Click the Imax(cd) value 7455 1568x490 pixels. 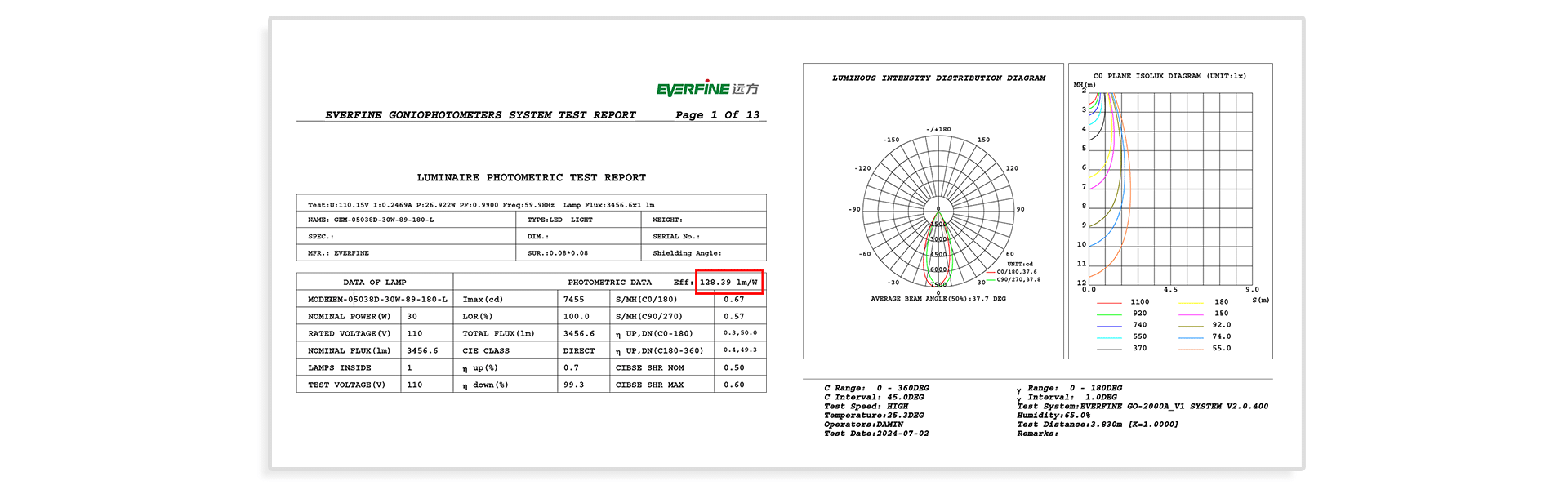[574, 300]
